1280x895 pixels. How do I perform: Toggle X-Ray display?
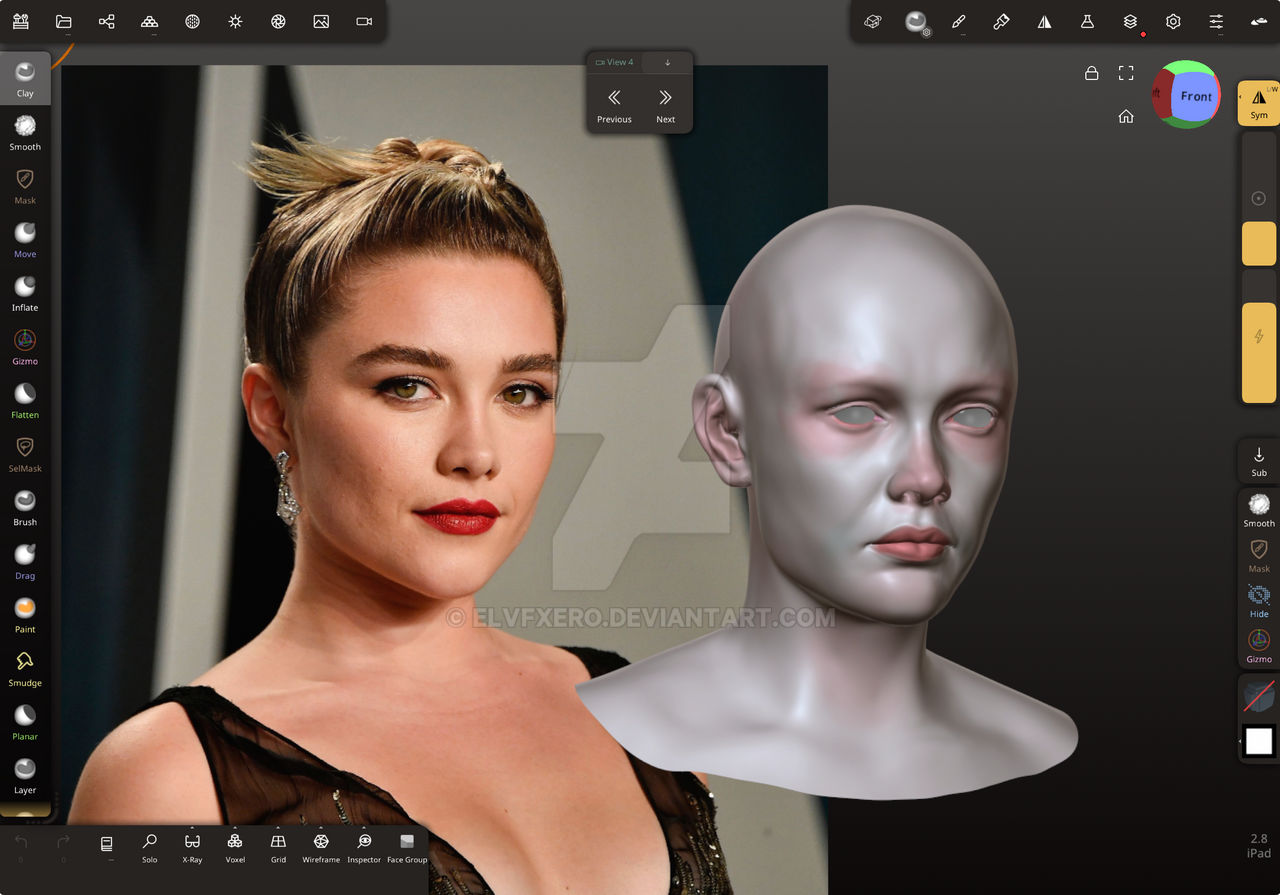click(x=192, y=848)
